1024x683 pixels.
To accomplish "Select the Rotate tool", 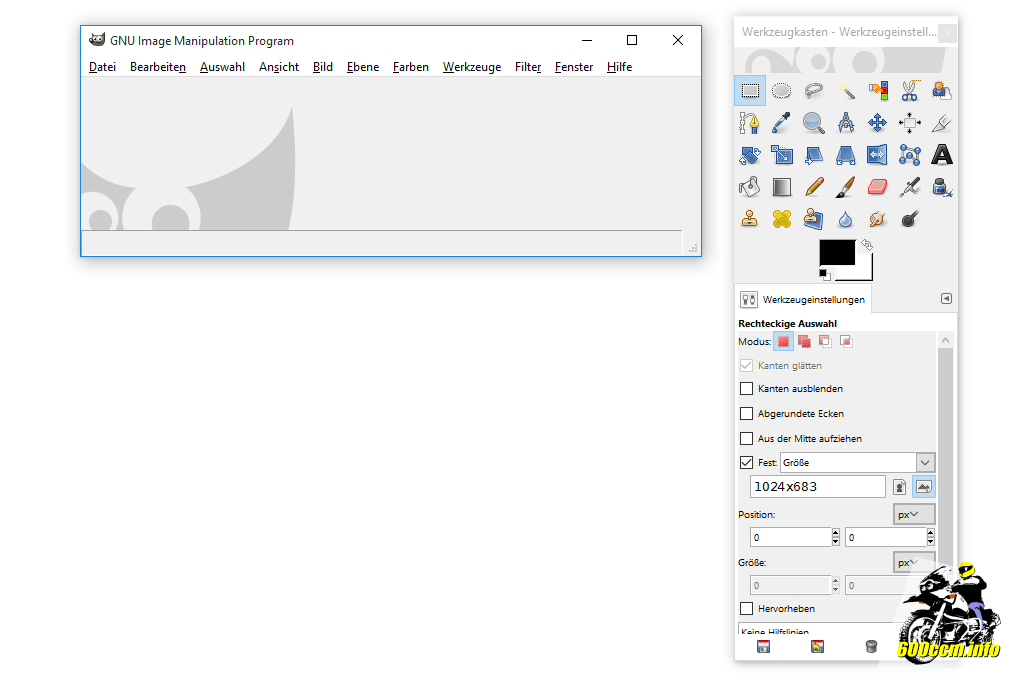I will coord(750,155).
